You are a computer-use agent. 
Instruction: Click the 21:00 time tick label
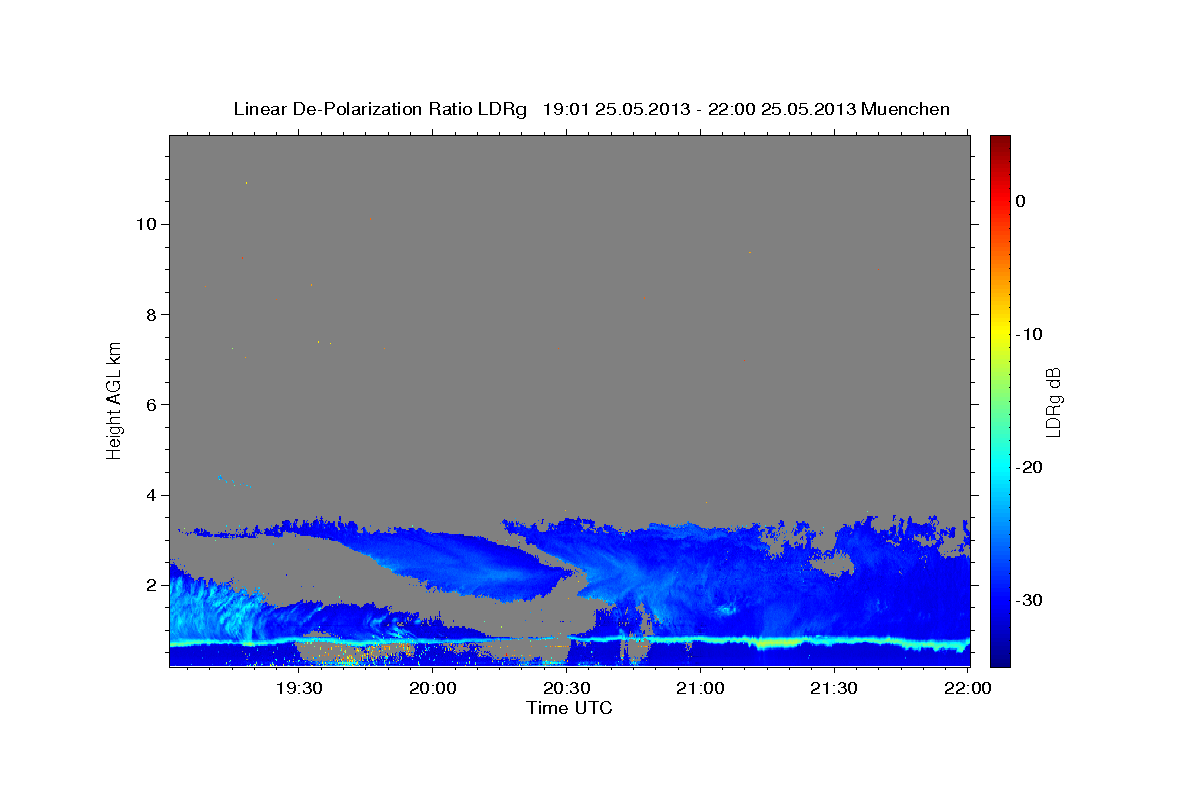[x=700, y=689]
